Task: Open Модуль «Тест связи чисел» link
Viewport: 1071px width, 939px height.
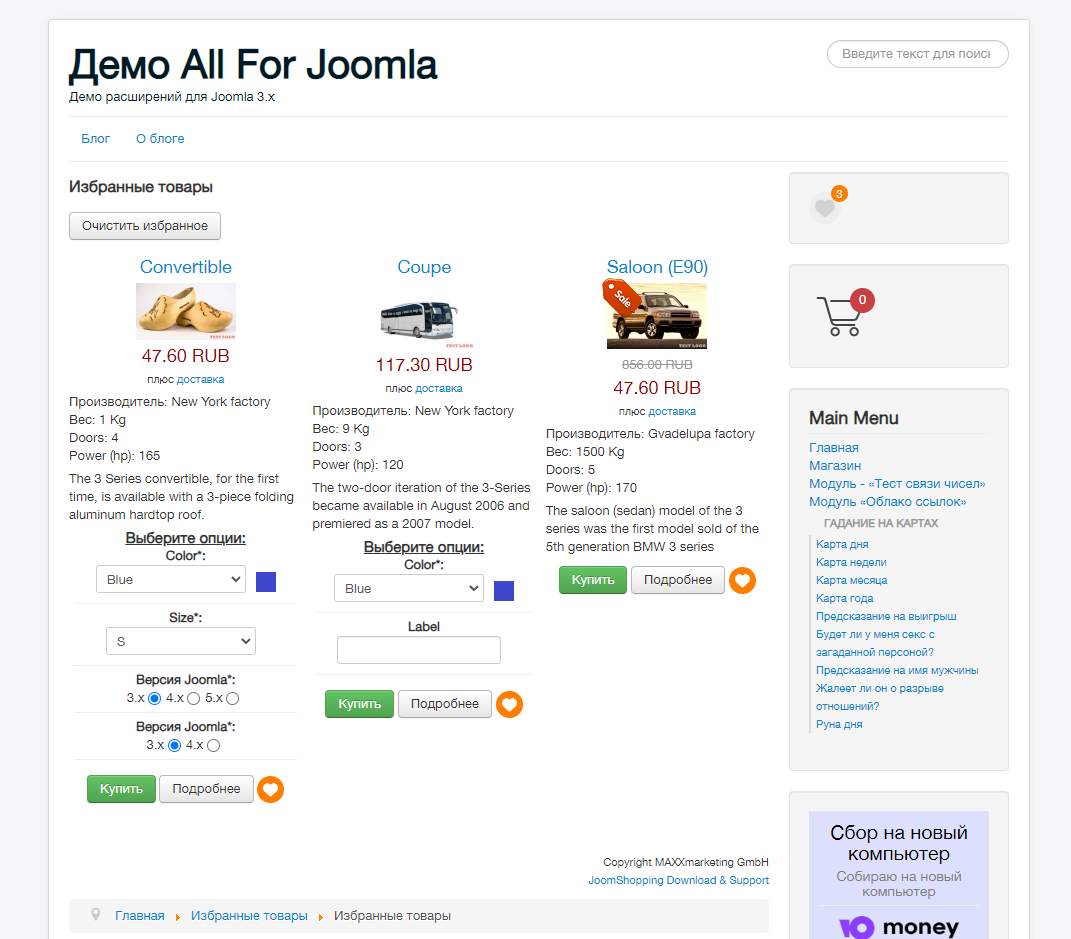Action: pyautogui.click(x=897, y=483)
